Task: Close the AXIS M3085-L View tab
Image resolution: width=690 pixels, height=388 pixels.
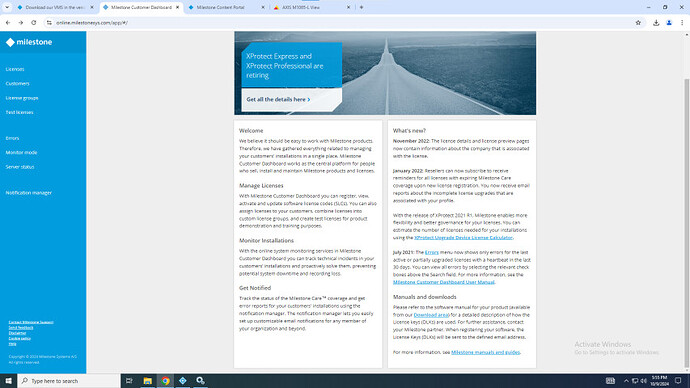Action: click(x=349, y=7)
